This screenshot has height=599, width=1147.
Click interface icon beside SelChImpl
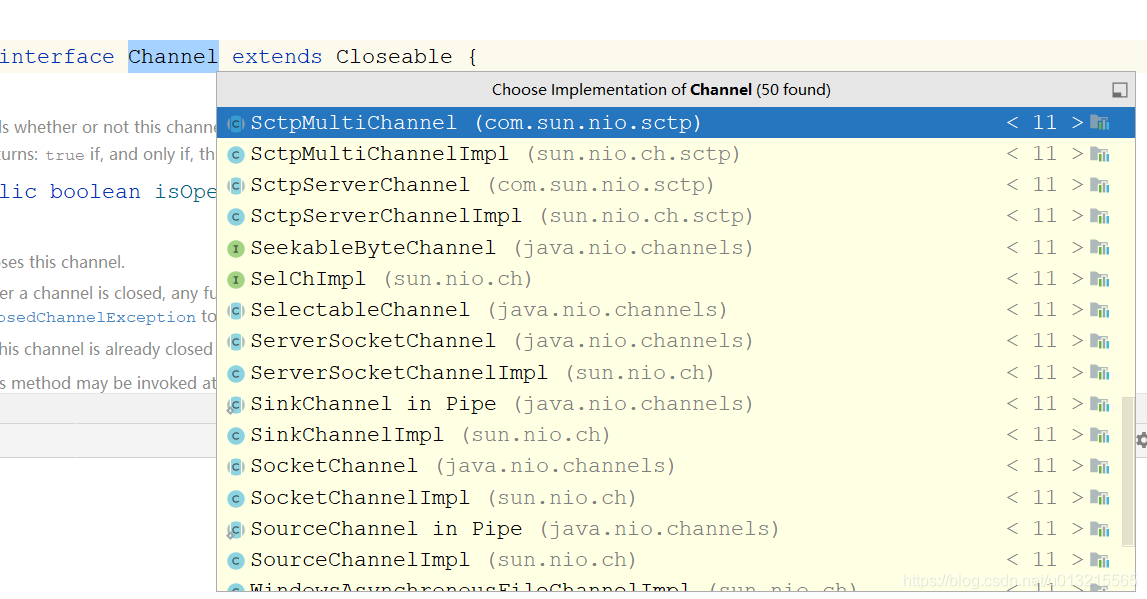pyautogui.click(x=236, y=279)
